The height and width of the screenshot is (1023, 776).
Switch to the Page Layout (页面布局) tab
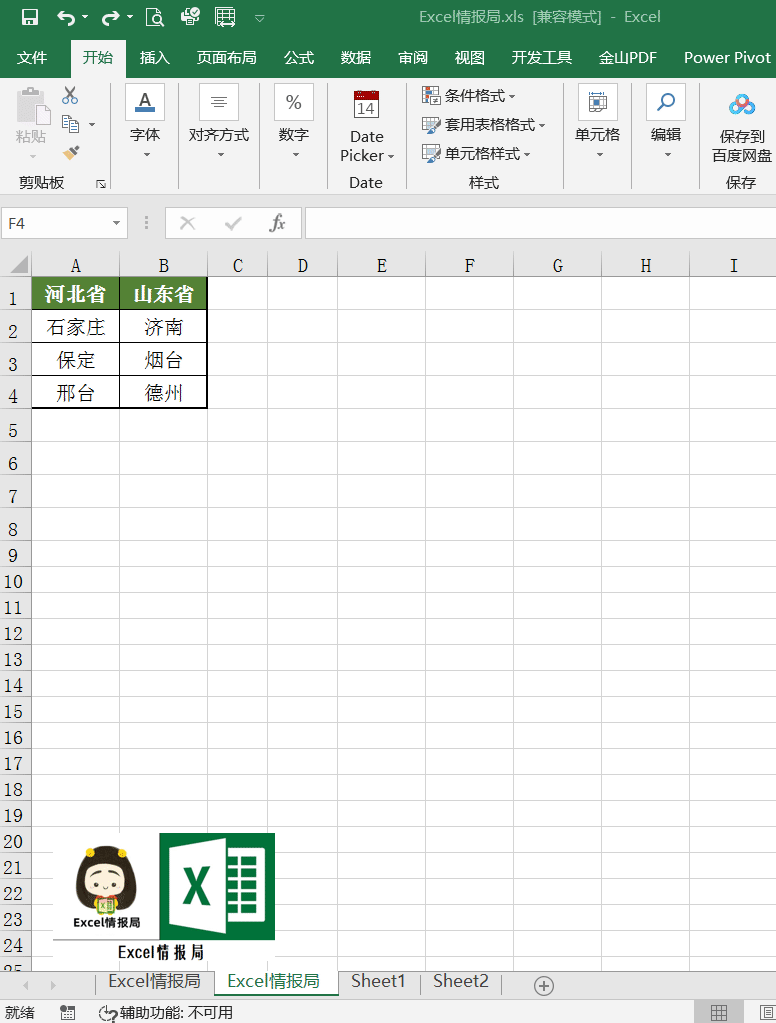click(x=226, y=57)
